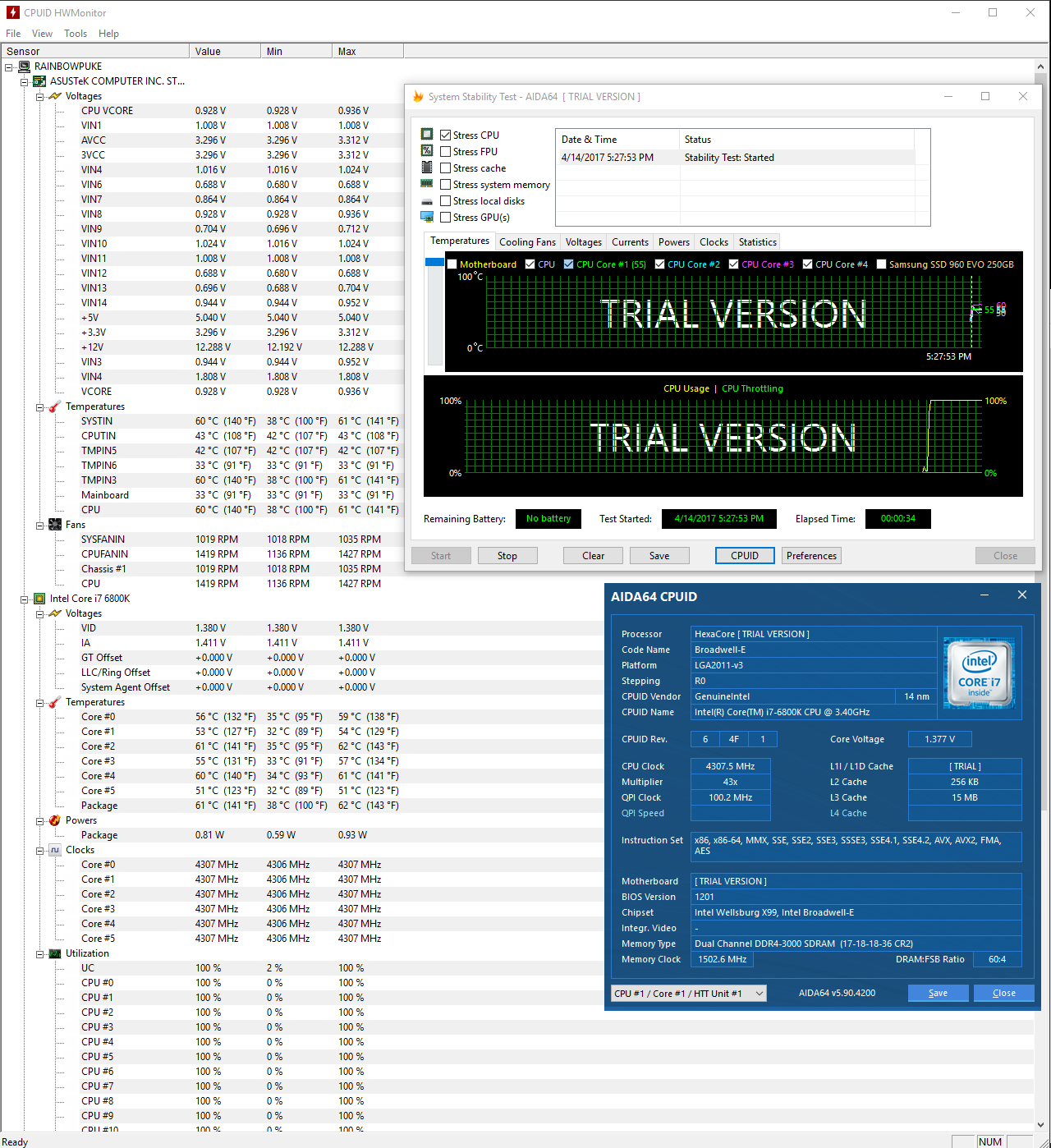This screenshot has width=1051, height=1148.
Task: Enable the Stress system memory checkbox
Action: (445, 185)
